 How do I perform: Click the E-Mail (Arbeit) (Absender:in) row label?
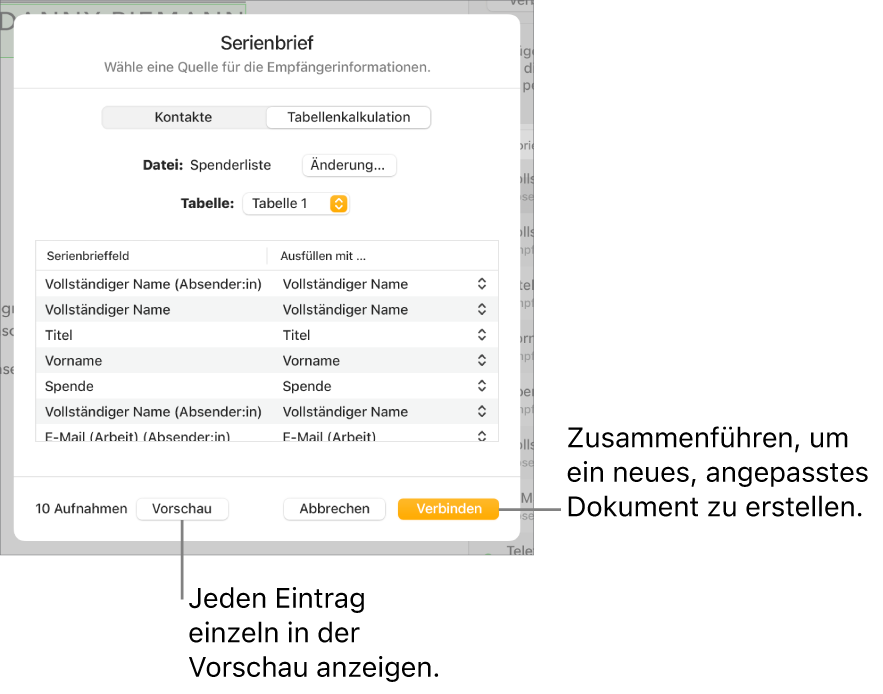(137, 436)
